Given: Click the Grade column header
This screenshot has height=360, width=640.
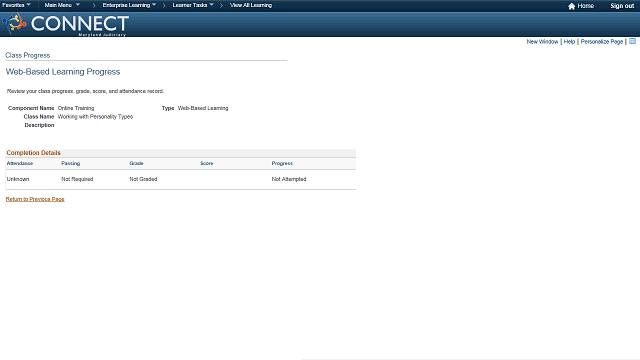Looking at the screenshot, I should pos(136,163).
